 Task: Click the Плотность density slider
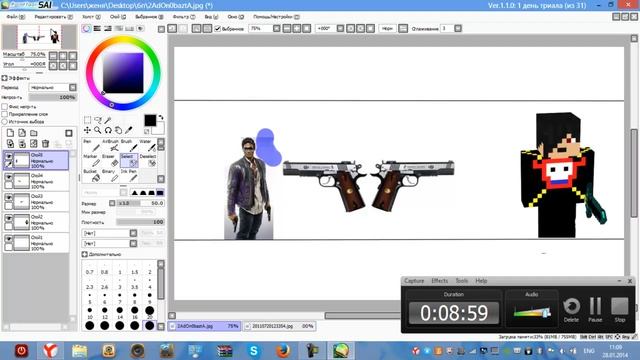pos(140,222)
